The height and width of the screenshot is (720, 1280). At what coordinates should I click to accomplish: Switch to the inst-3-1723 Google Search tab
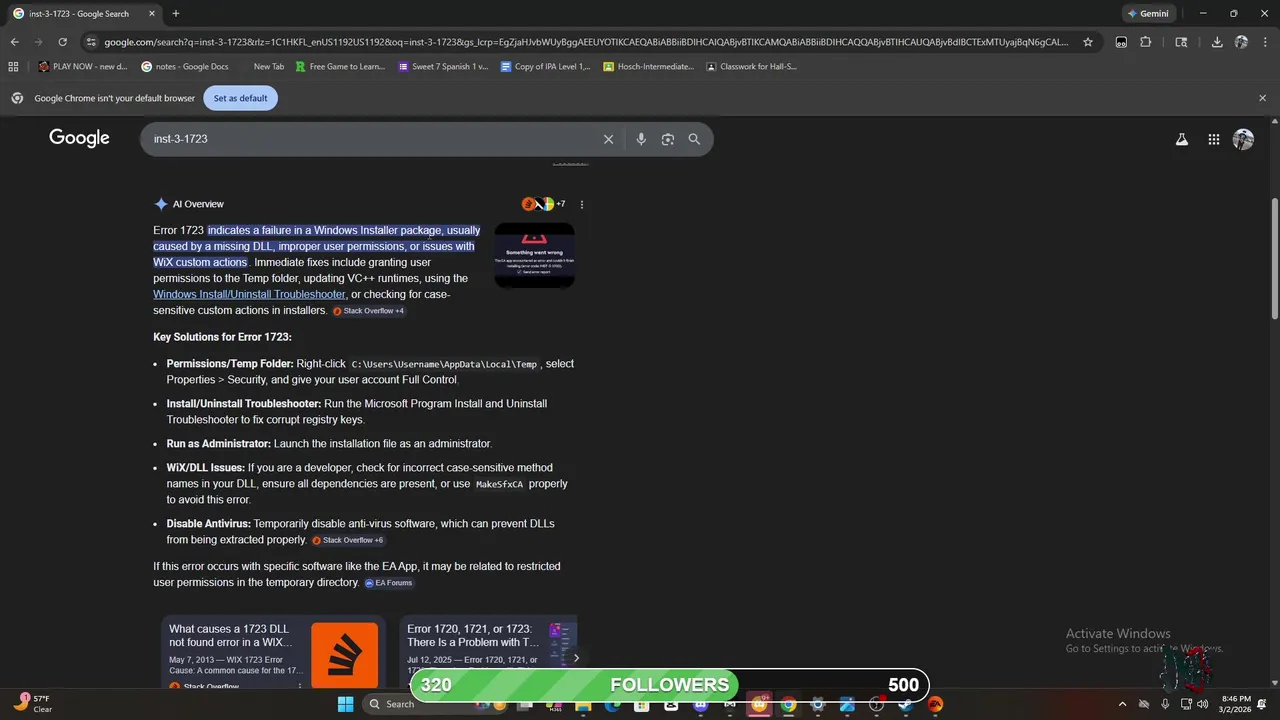(x=84, y=14)
